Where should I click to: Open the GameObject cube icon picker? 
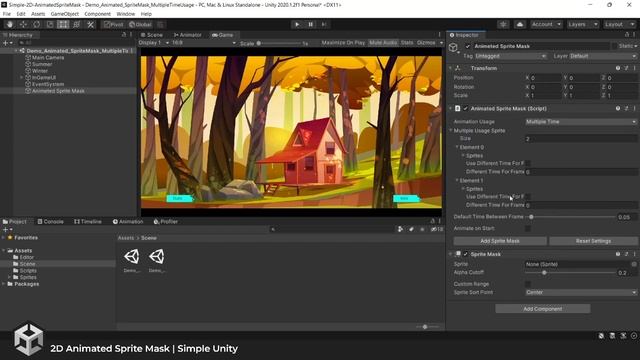point(453,48)
